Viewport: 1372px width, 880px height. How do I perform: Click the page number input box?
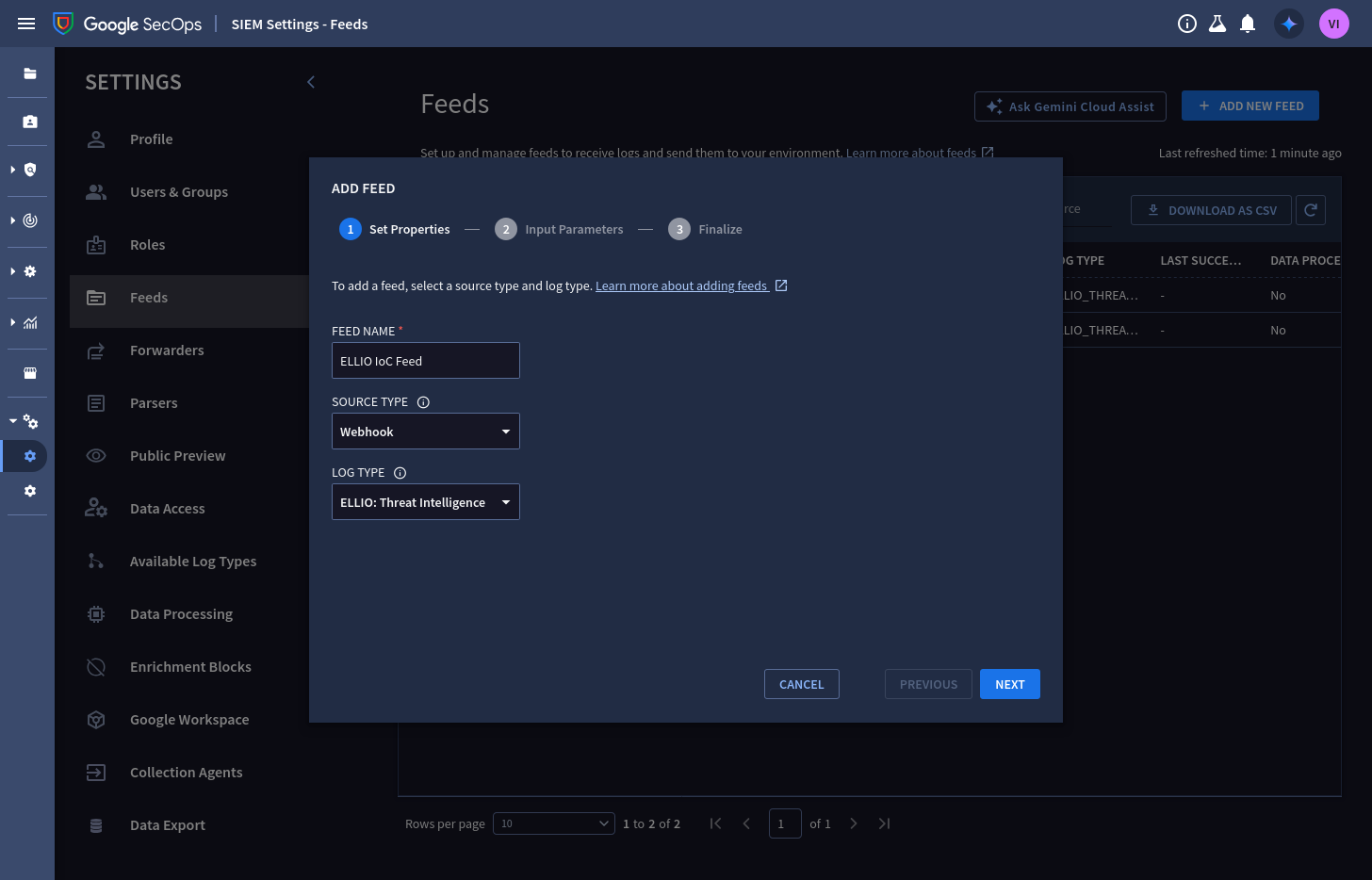785,823
